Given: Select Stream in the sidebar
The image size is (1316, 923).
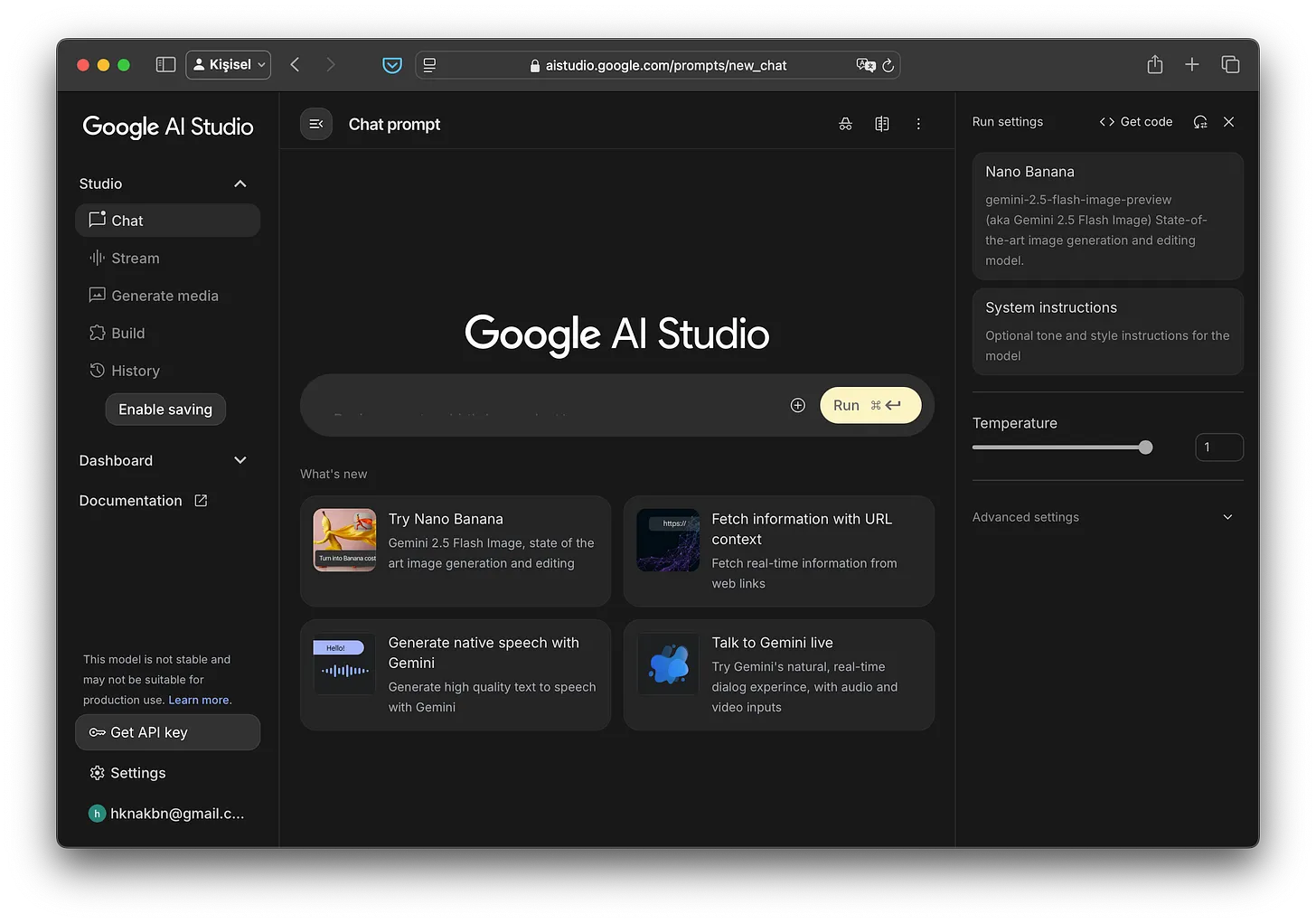Looking at the screenshot, I should [167, 259].
